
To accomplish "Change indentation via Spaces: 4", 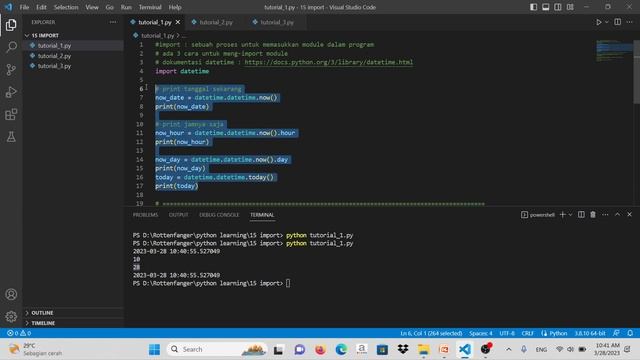I will click(x=480, y=333).
